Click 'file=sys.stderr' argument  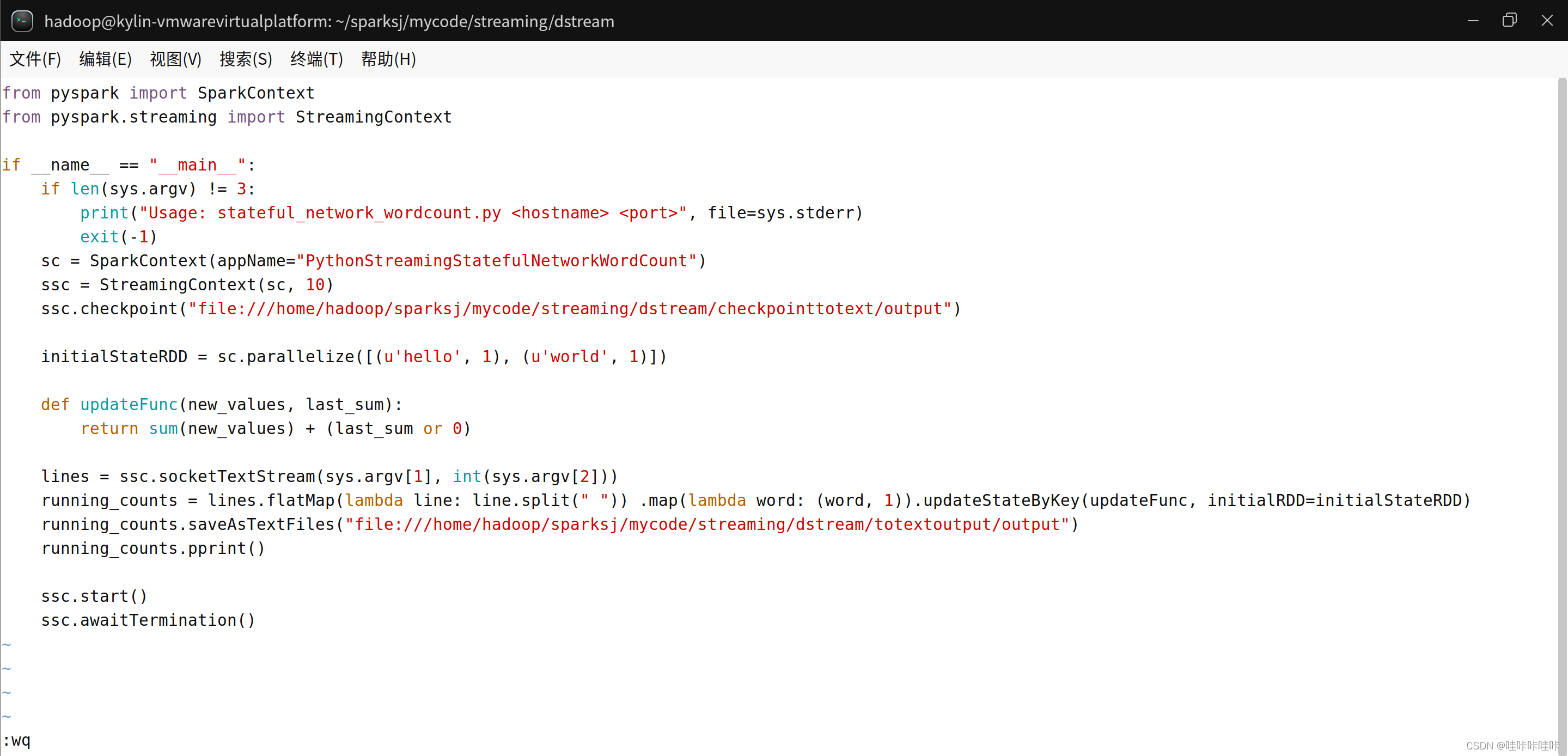pos(780,213)
